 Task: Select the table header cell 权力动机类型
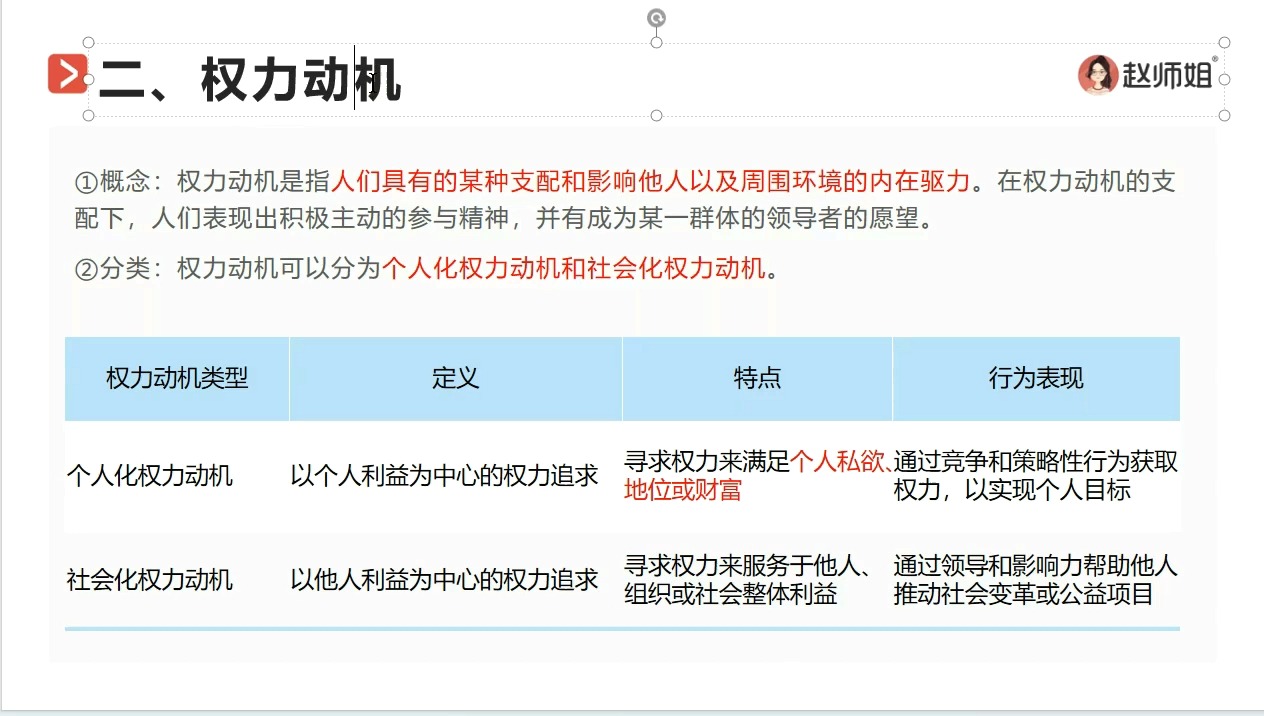176,379
